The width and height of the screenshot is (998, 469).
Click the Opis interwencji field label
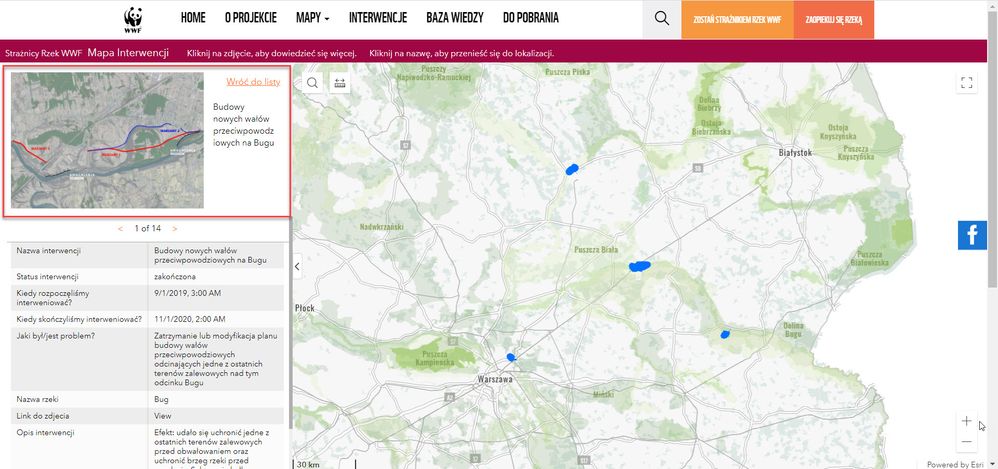pos(45,433)
